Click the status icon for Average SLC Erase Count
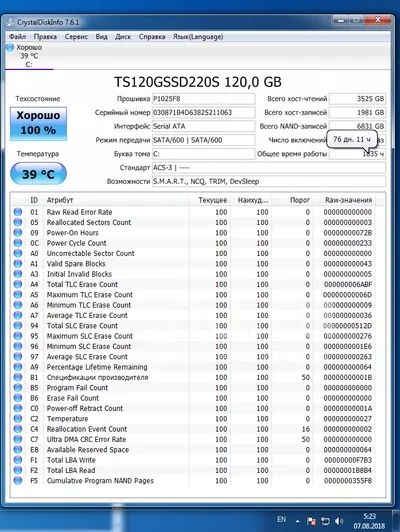This screenshot has width=400, height=532. (x=18, y=357)
